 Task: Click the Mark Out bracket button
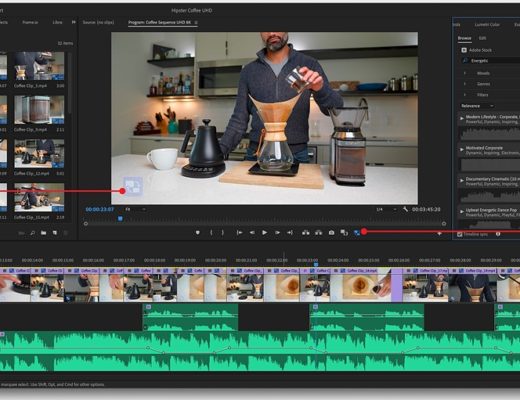point(223,232)
